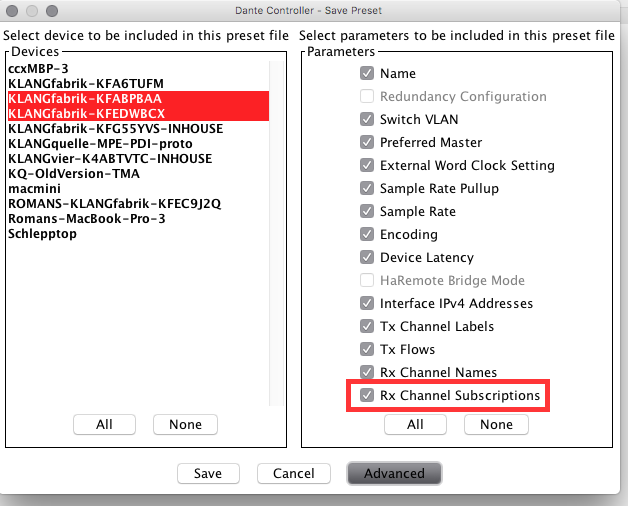Select device ROMANS-KLANGfabrik-KFEC9J2Q
Viewport: 628px width, 506px height.
138,204
